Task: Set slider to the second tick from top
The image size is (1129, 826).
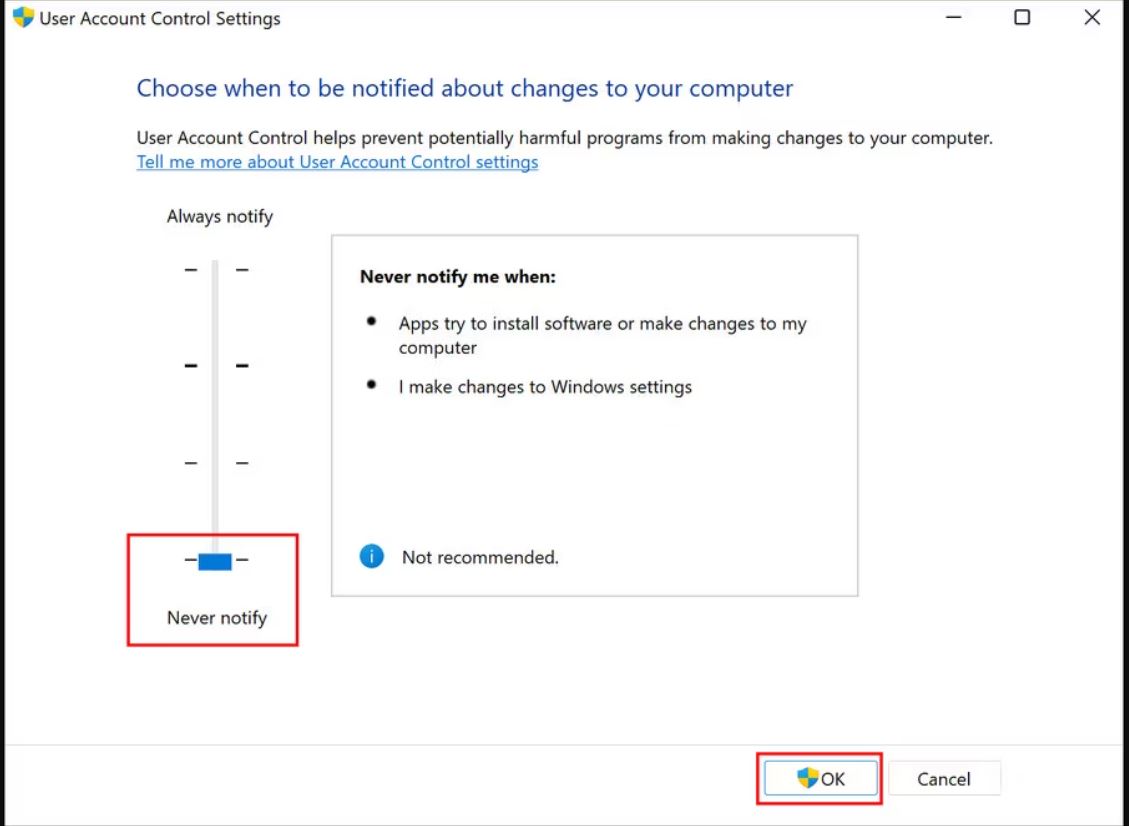Action: (x=215, y=366)
